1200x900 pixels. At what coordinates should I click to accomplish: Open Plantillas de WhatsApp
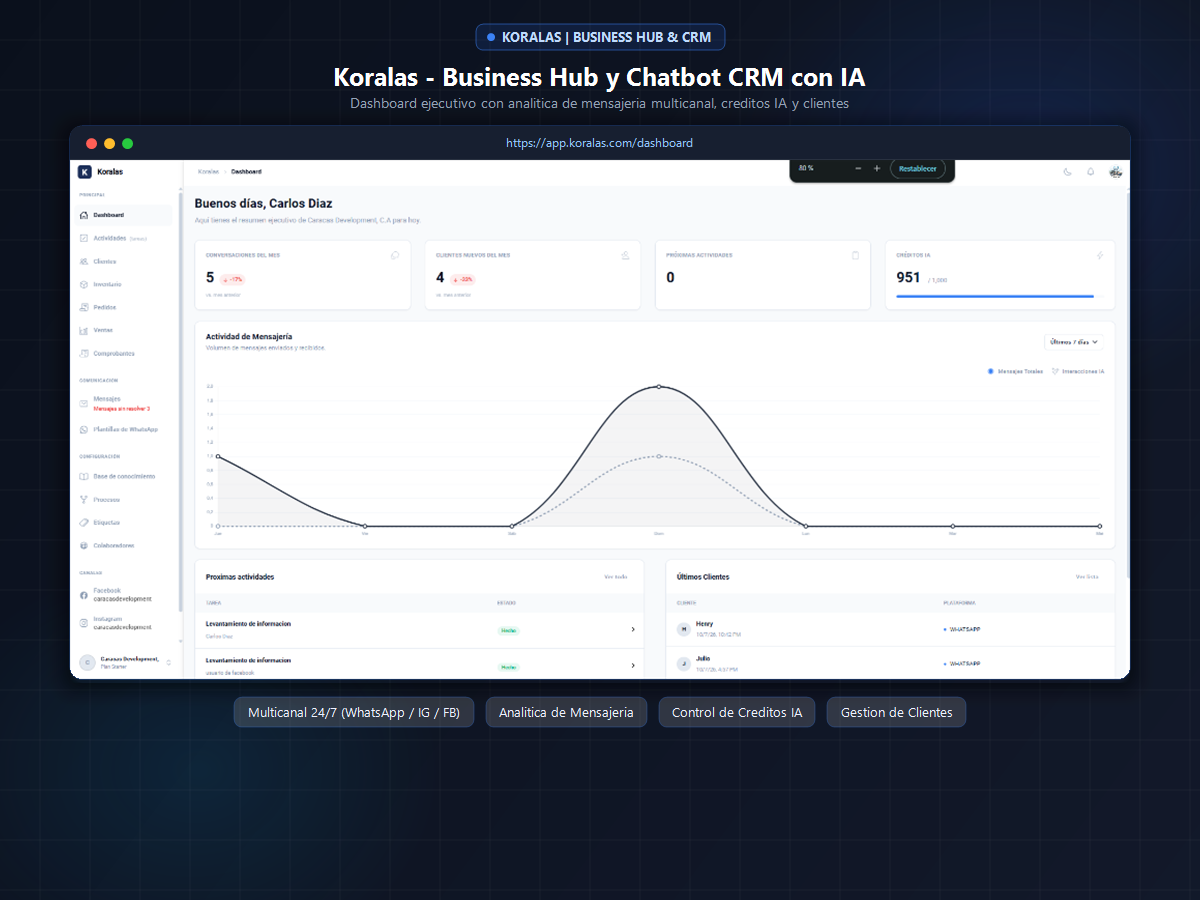click(x=124, y=429)
